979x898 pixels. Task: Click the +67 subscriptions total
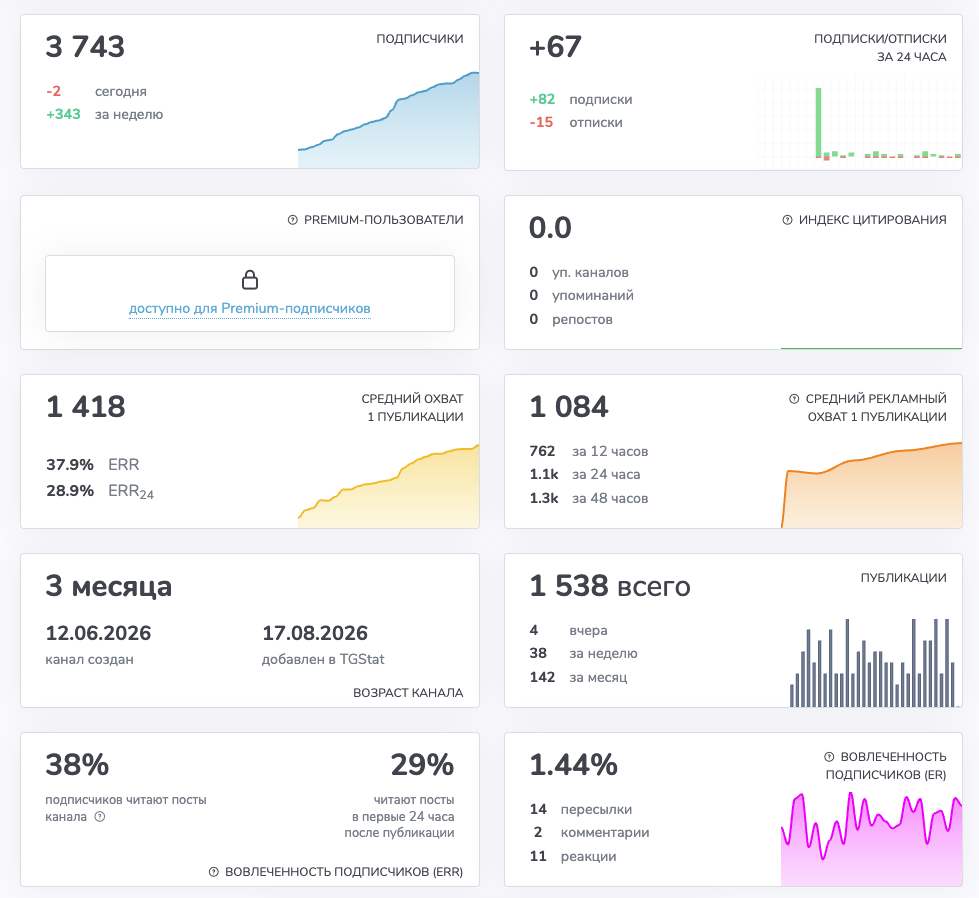(x=555, y=47)
